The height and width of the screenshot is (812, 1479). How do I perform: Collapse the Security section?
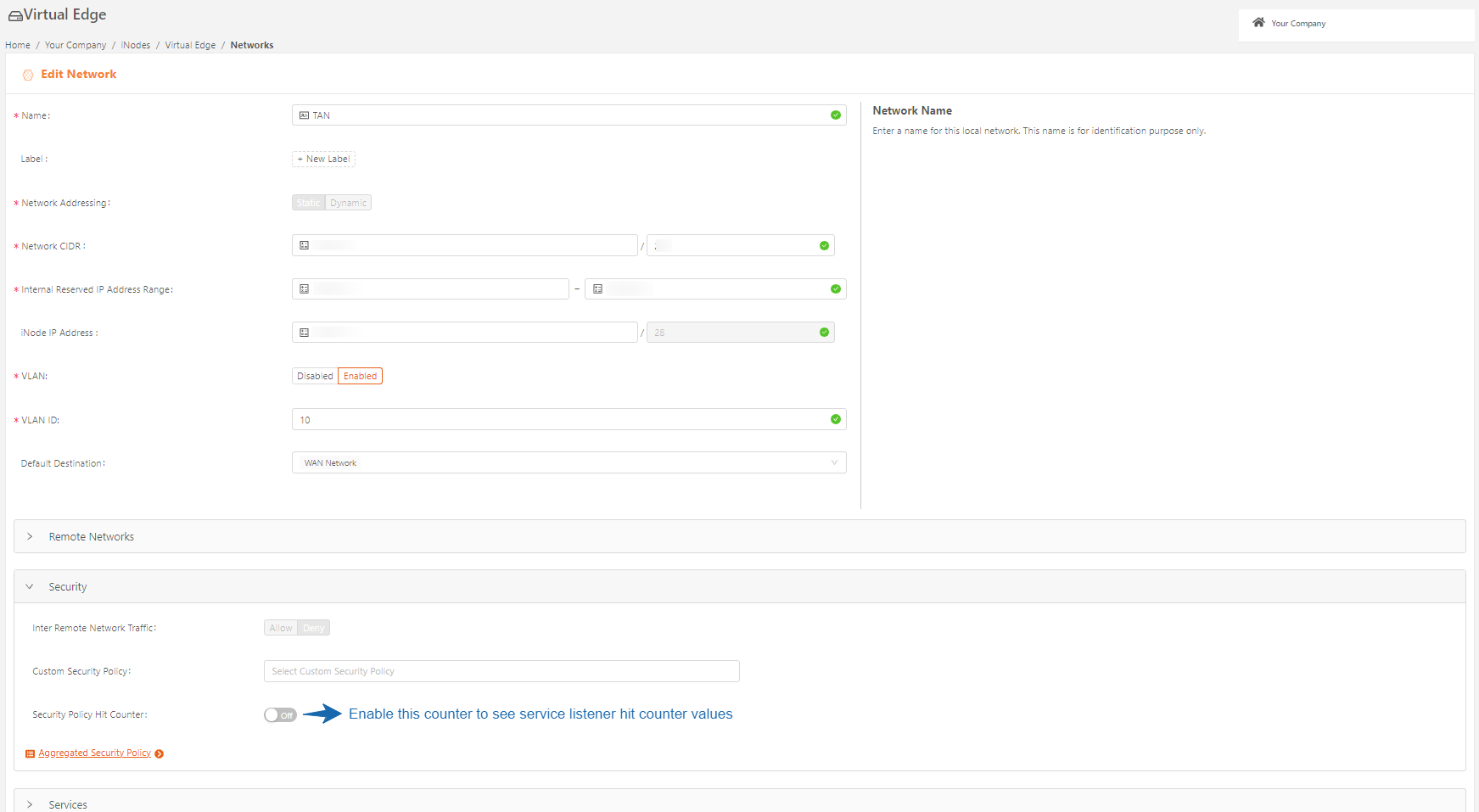(x=740, y=586)
